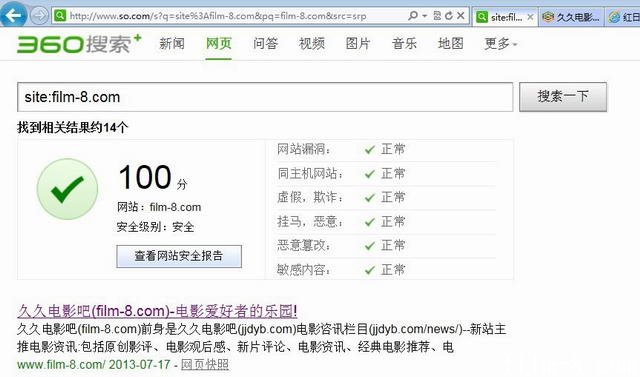Image resolution: width=640 pixels, height=377 pixels.
Task: Click the 360搜索 logo
Action: pos(79,44)
